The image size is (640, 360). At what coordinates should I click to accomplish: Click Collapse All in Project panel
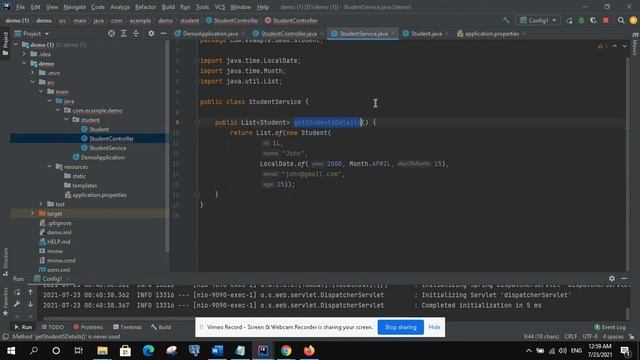pyautogui.click(x=136, y=33)
